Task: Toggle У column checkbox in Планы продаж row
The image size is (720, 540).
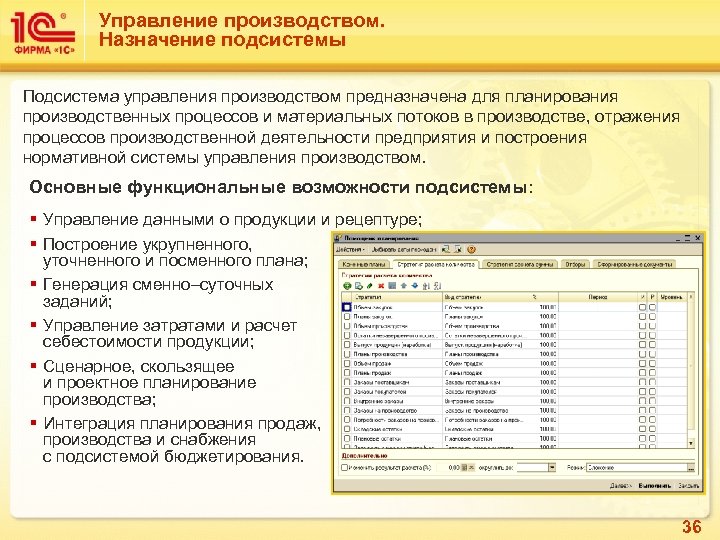Action: tap(642, 373)
